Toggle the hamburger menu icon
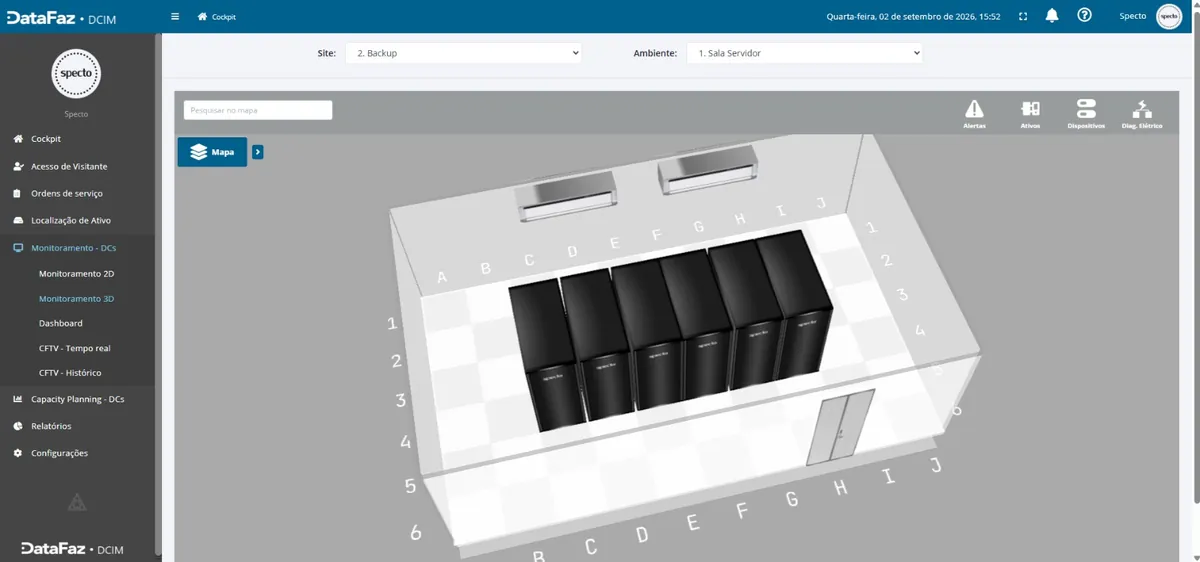1200x562 pixels. click(x=175, y=16)
